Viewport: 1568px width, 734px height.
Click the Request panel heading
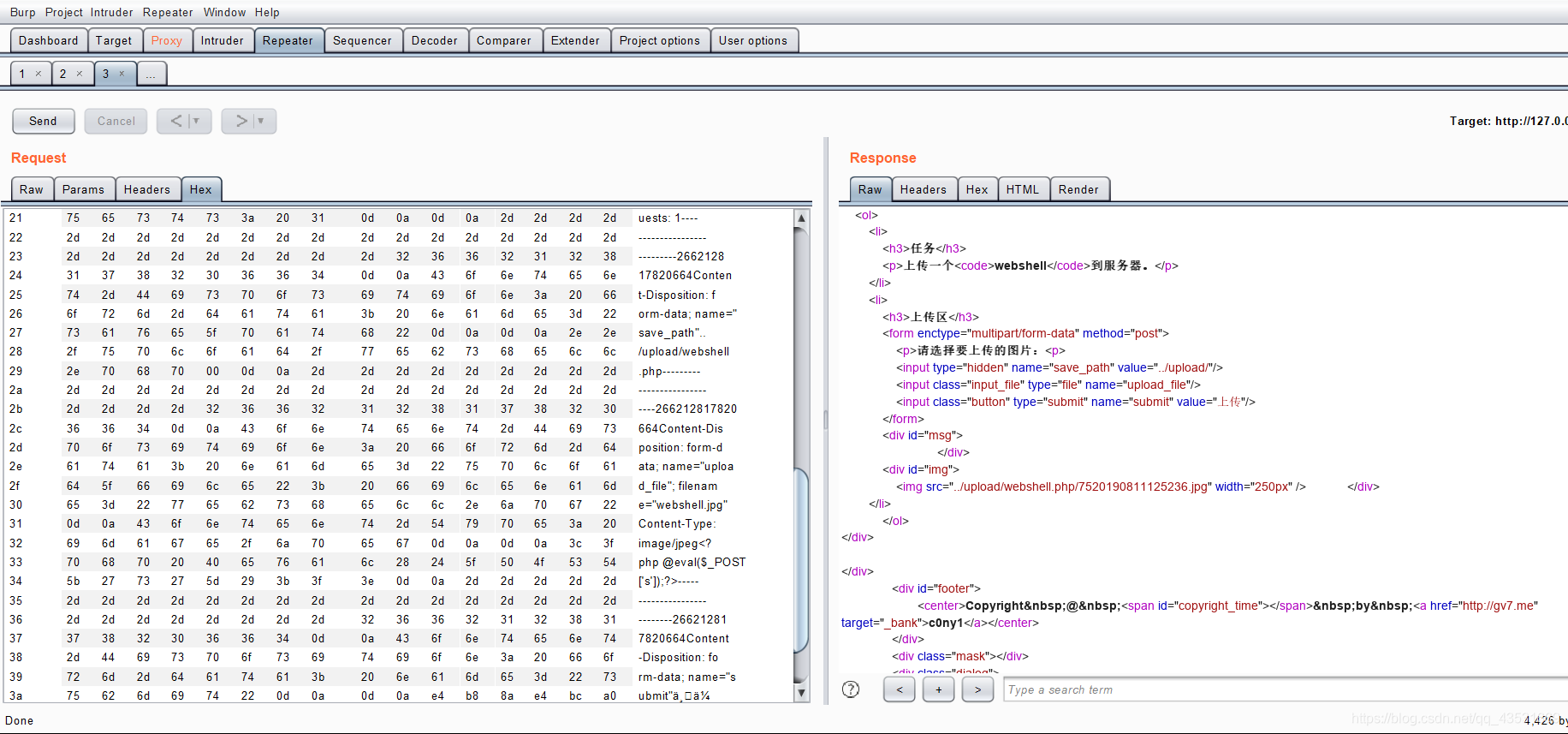click(x=39, y=158)
